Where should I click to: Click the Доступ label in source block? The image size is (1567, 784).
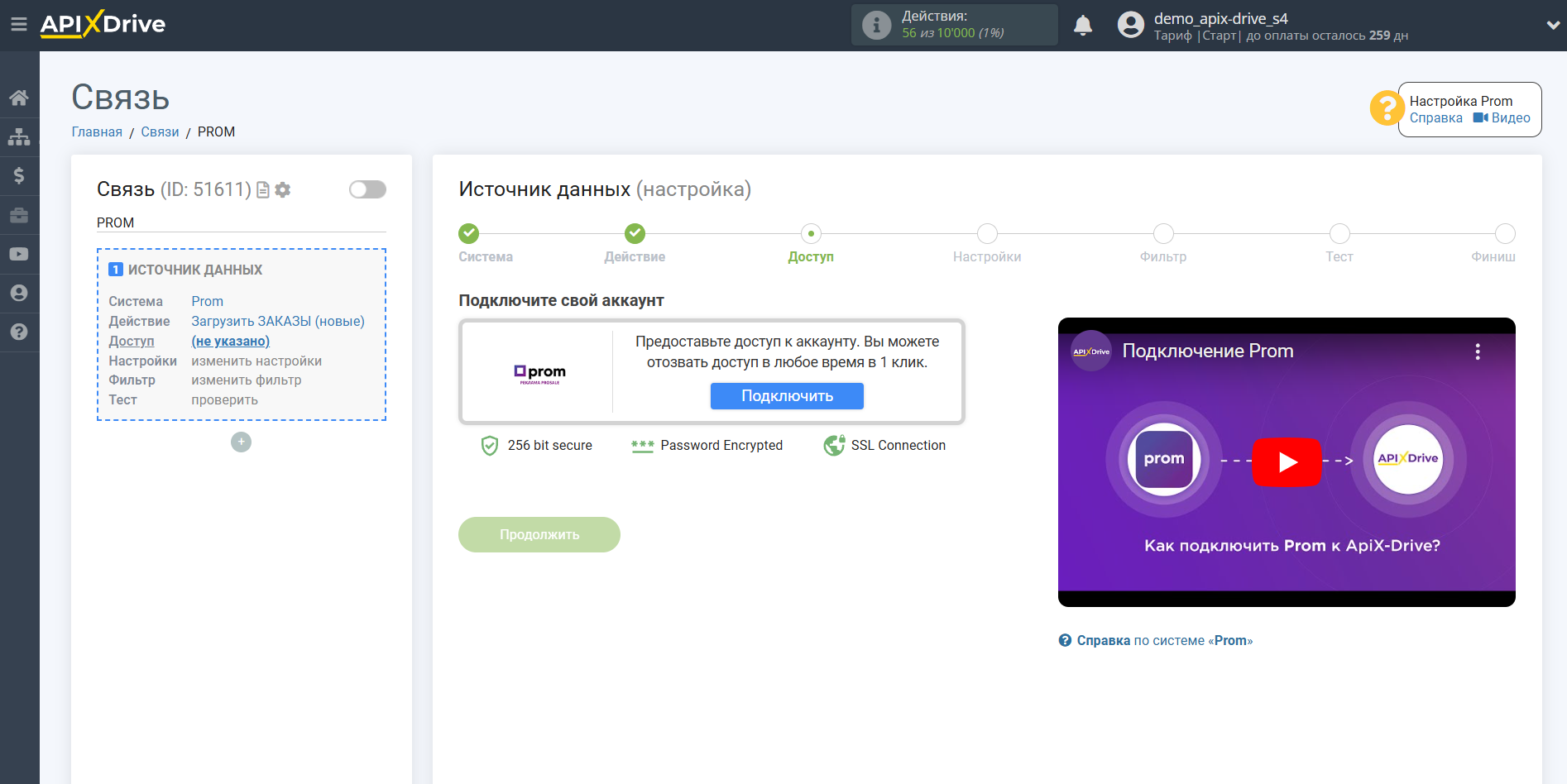132,341
